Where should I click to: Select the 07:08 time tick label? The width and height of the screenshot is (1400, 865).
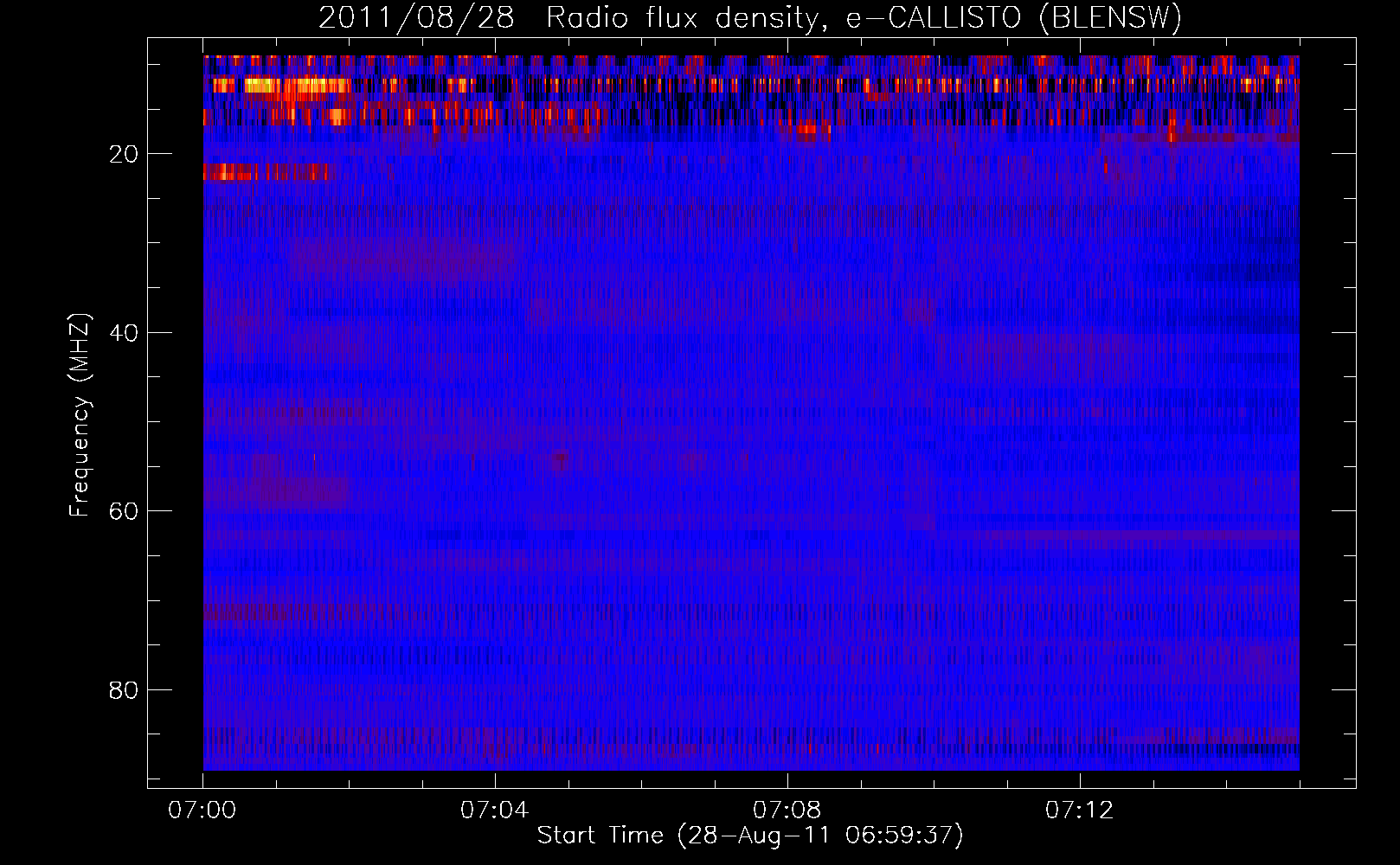(787, 811)
